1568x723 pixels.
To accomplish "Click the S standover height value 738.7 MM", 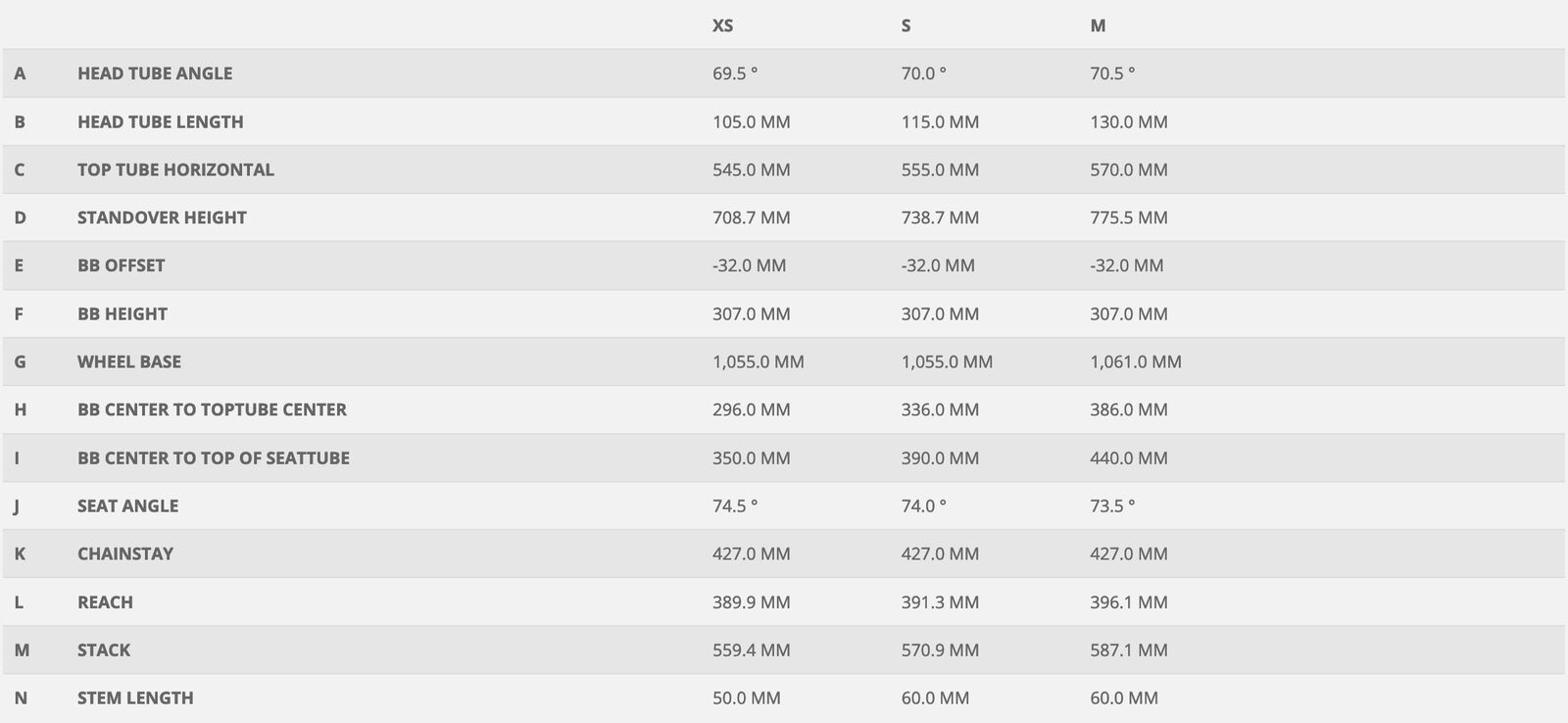I will [x=940, y=217].
